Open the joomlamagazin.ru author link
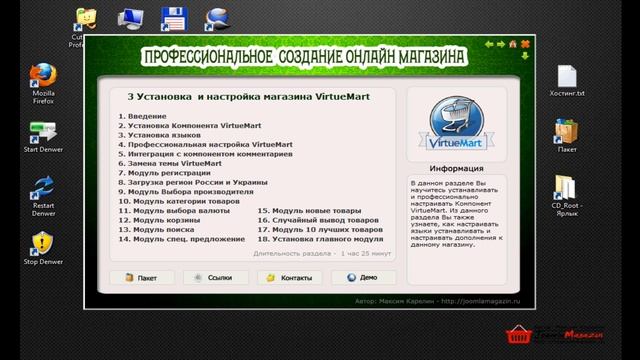 (480, 301)
